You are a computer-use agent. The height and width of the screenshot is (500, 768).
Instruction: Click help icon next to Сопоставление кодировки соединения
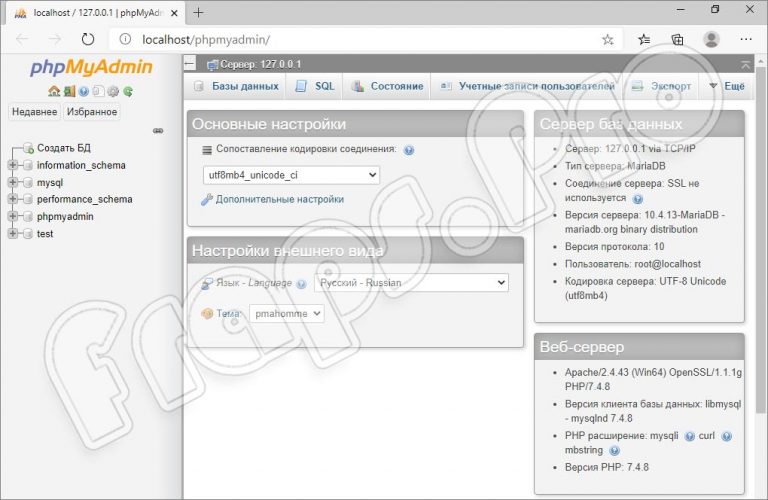pos(408,150)
